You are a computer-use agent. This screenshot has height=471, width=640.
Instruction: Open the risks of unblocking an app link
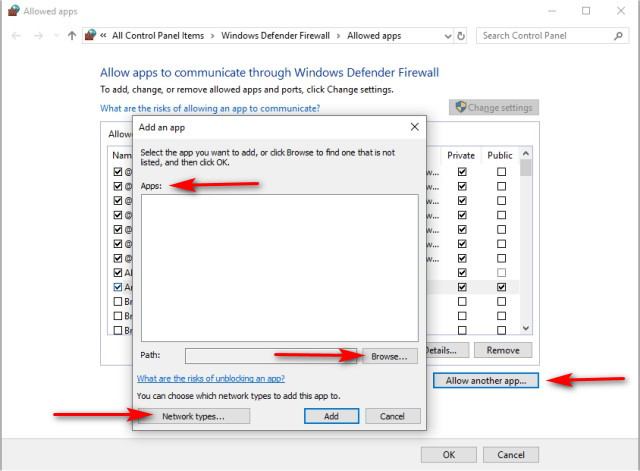point(211,378)
